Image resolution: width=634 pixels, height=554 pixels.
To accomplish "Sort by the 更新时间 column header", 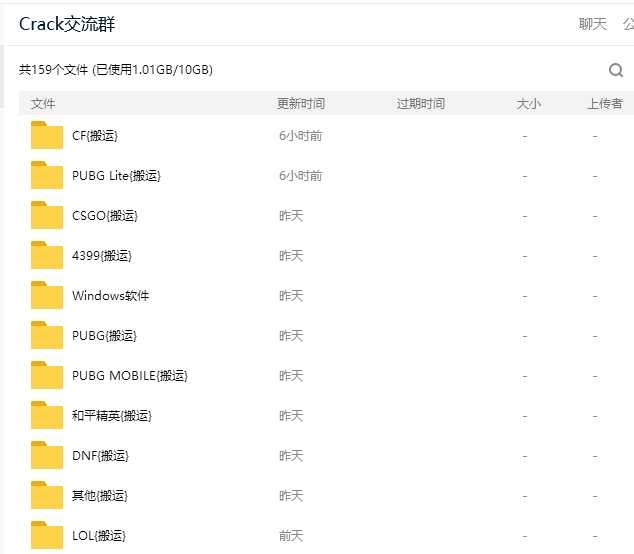I will (301, 104).
